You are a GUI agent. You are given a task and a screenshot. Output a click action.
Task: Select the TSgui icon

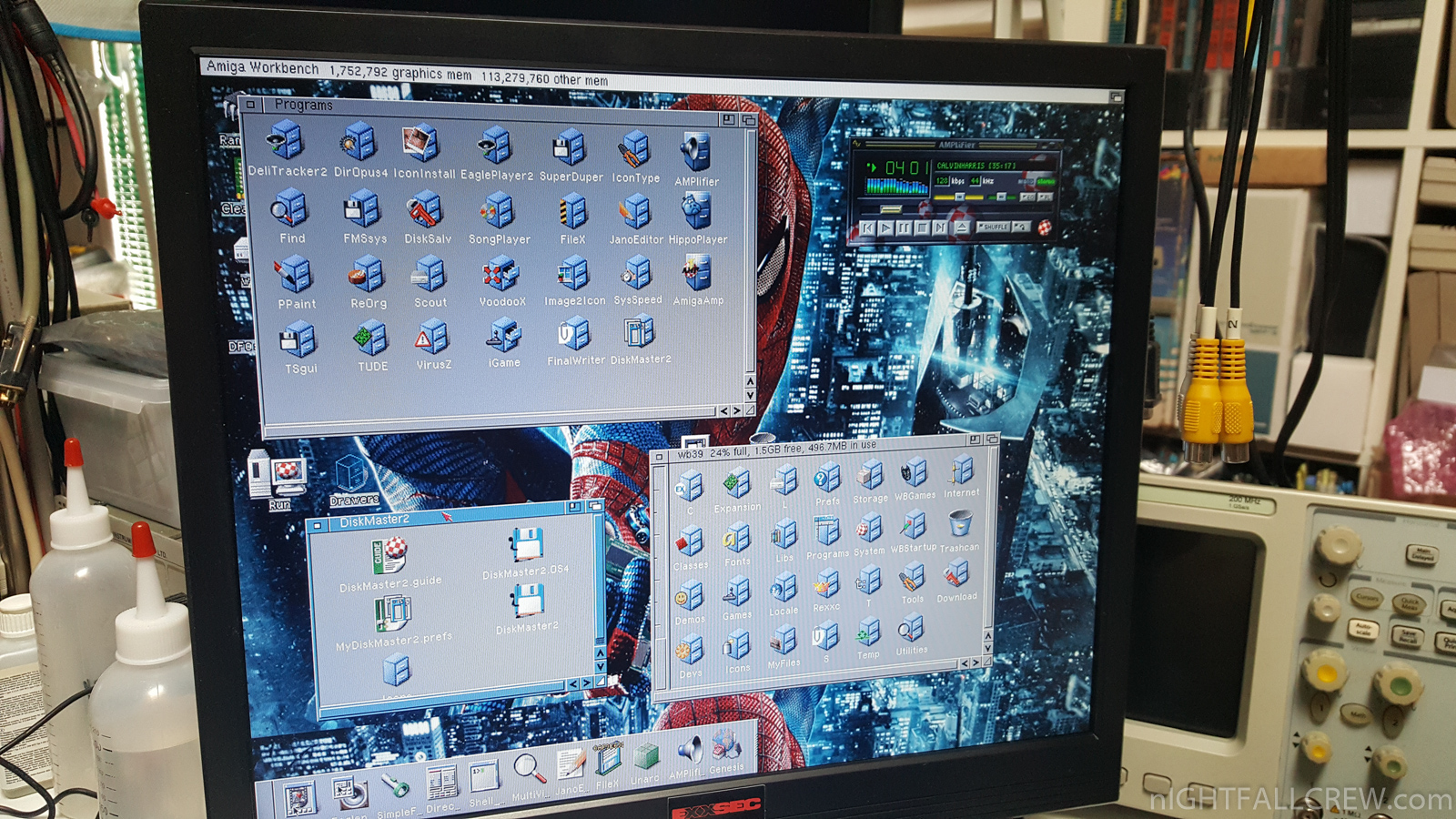(x=298, y=340)
